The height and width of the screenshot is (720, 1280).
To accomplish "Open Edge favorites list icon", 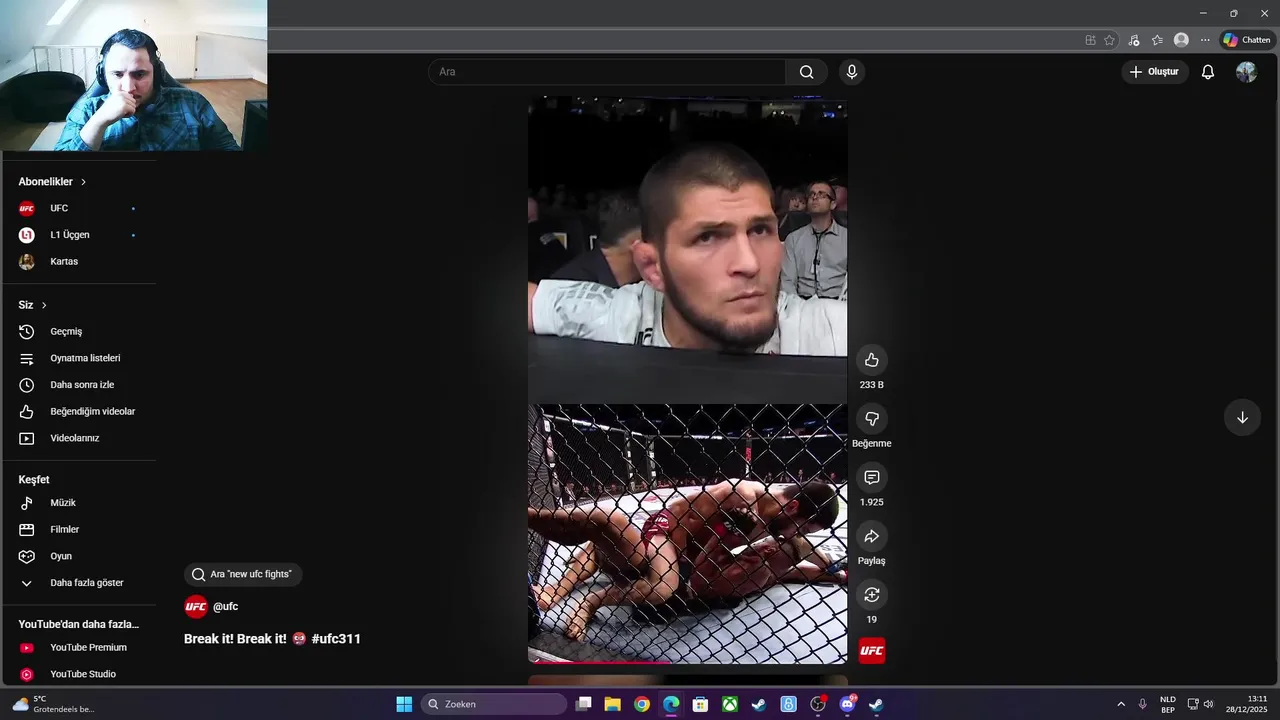I will click(x=1157, y=40).
